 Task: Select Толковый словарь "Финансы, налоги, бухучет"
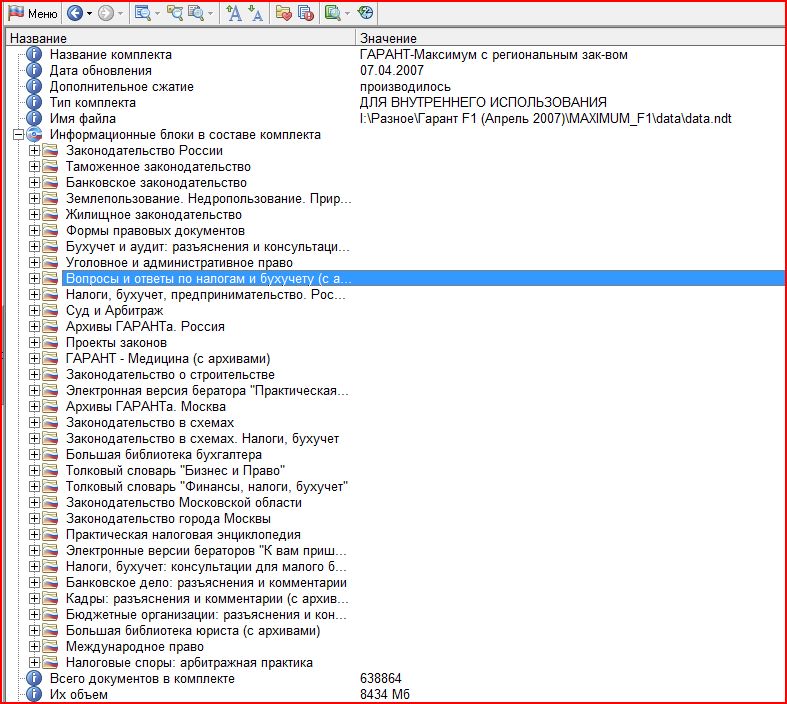[x=207, y=487]
